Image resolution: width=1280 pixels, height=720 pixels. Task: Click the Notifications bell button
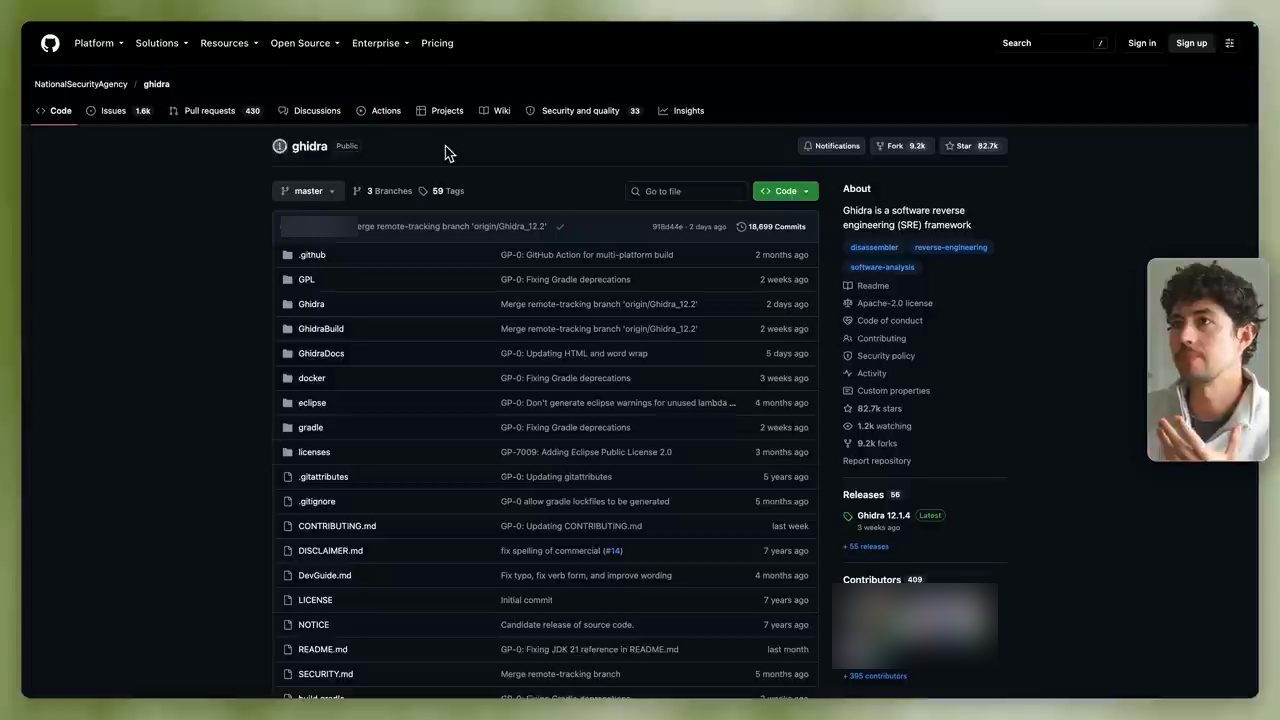point(831,146)
